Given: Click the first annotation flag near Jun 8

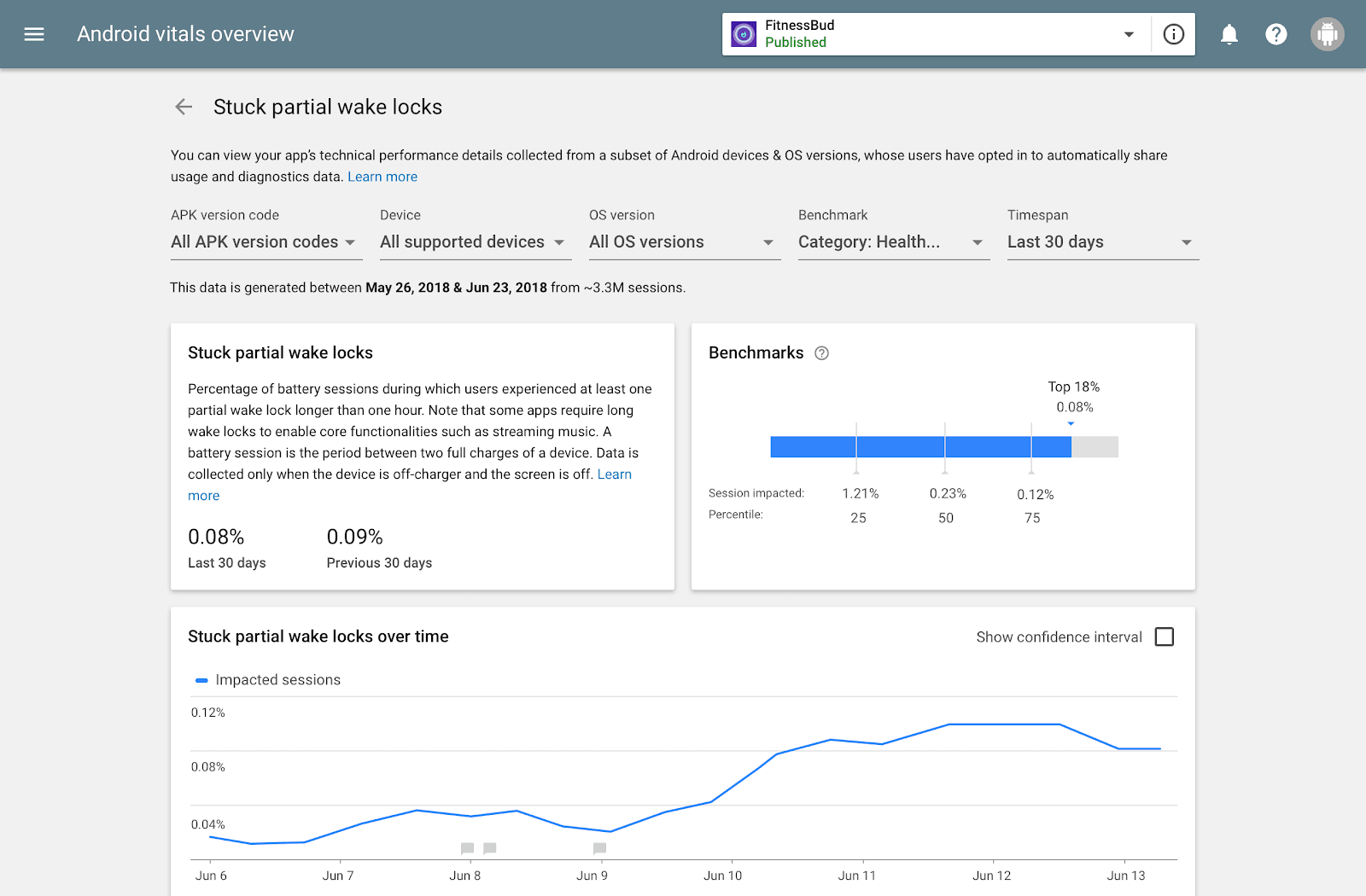Looking at the screenshot, I should pos(467,848).
